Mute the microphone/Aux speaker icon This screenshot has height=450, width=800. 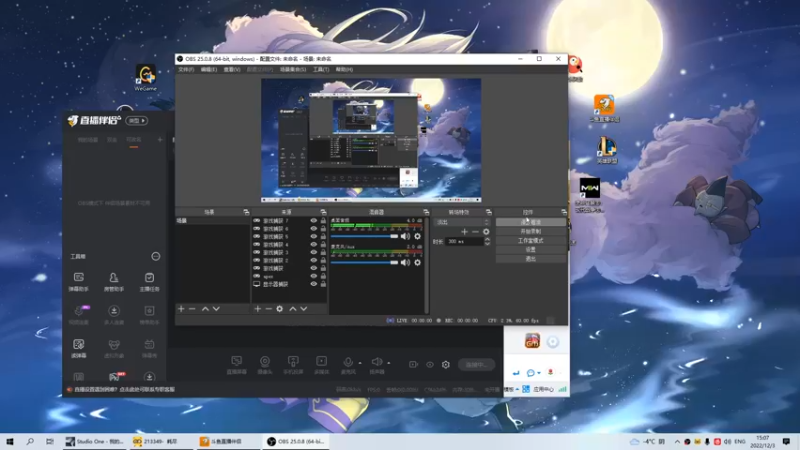[x=405, y=262]
